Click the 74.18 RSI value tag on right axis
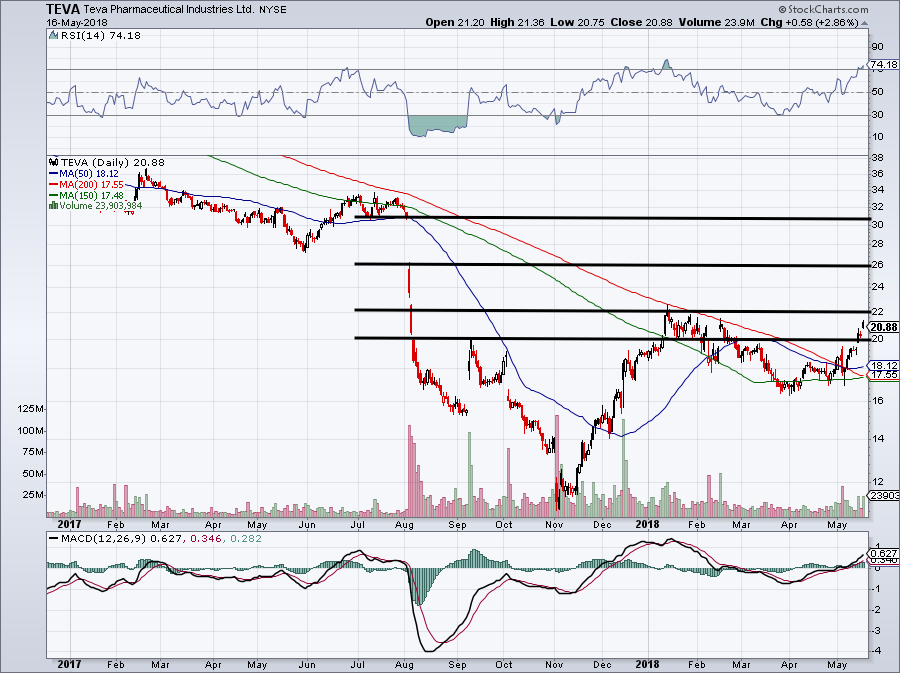 point(884,64)
